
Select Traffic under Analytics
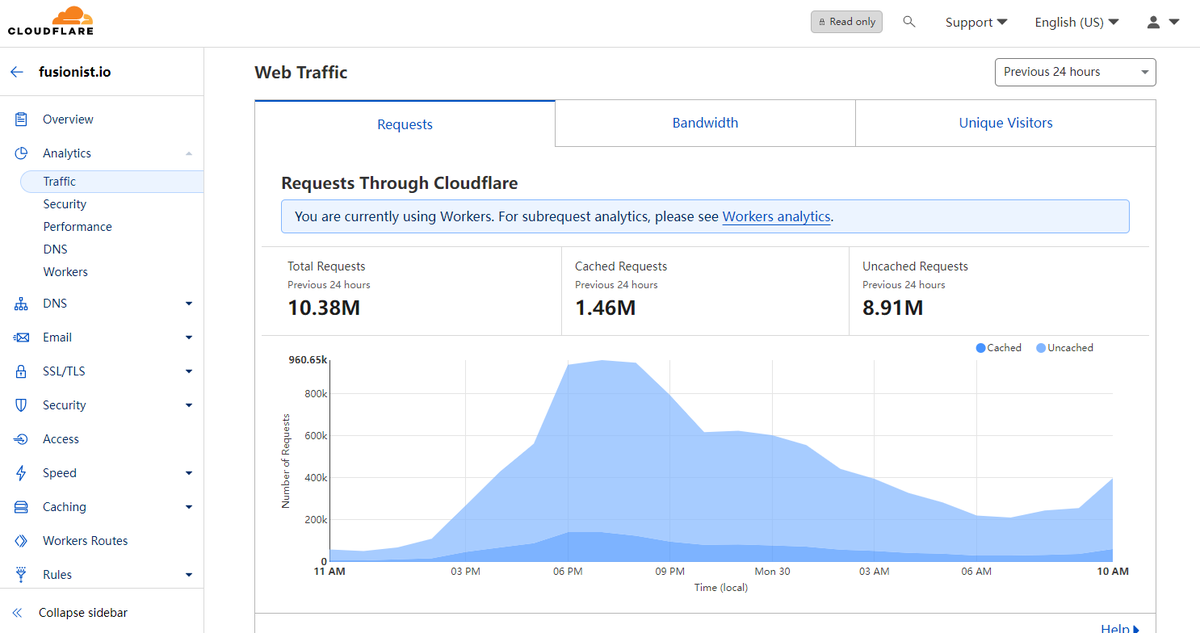[x=111, y=181]
